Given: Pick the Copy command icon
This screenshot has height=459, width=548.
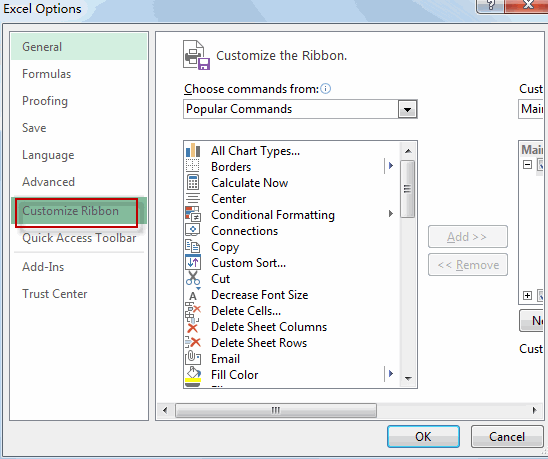Looking at the screenshot, I should 193,246.
